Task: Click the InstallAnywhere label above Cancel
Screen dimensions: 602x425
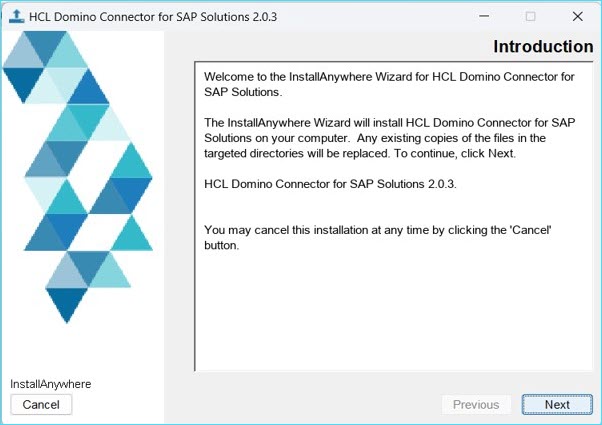Action: click(x=50, y=384)
